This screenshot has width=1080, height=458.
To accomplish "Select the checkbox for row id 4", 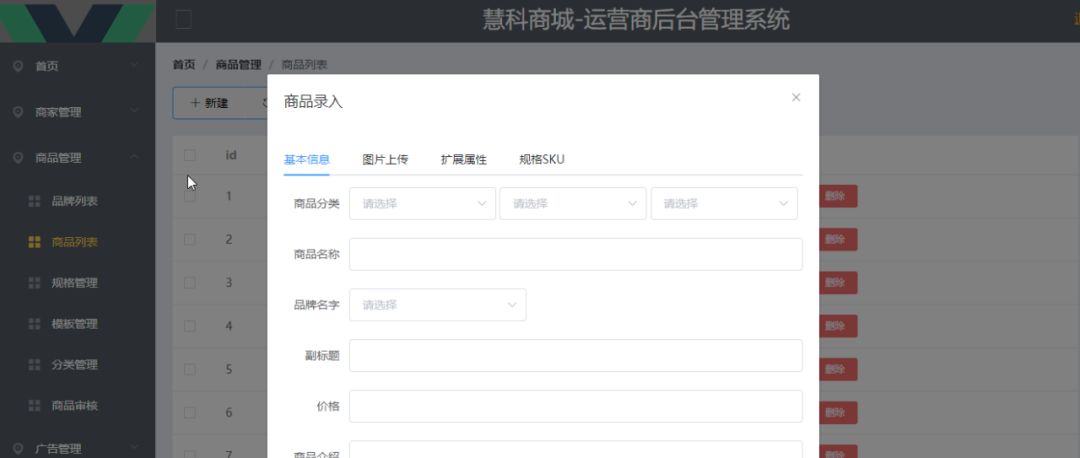I will point(190,326).
